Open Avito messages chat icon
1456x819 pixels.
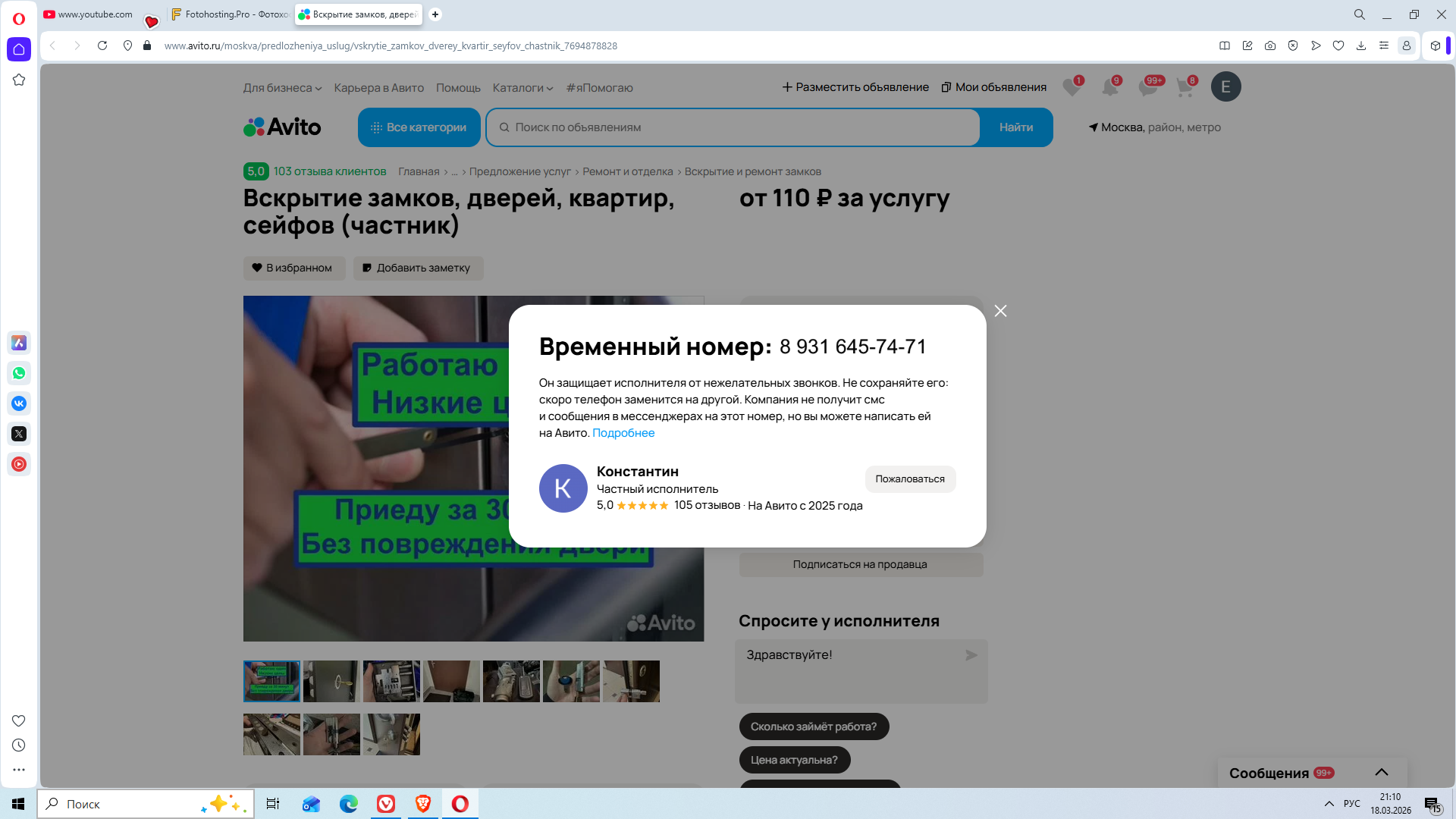tap(1147, 87)
